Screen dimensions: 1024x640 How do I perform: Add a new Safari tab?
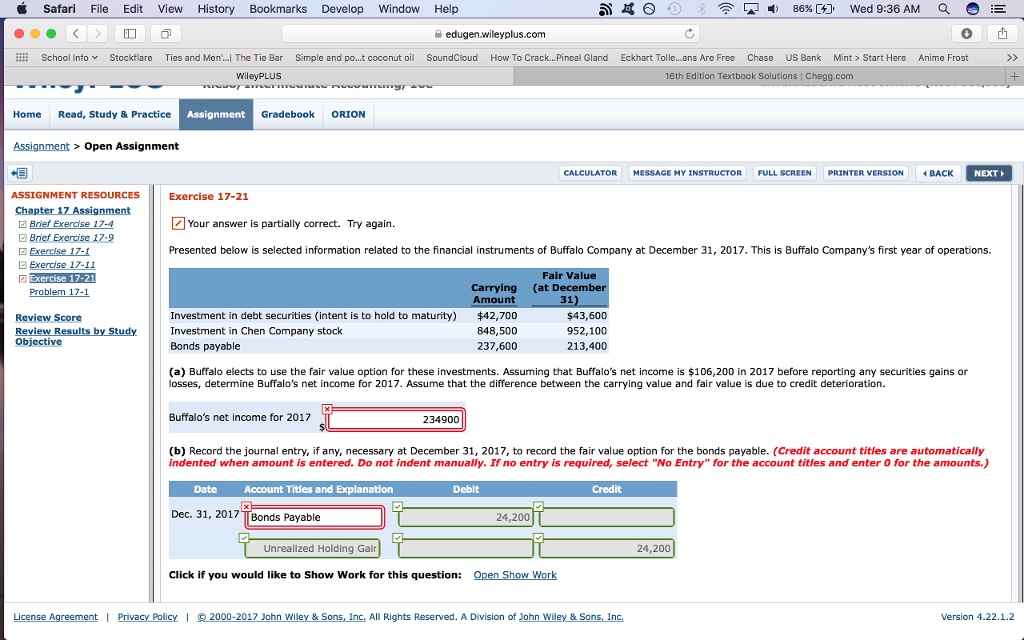click(1014, 76)
